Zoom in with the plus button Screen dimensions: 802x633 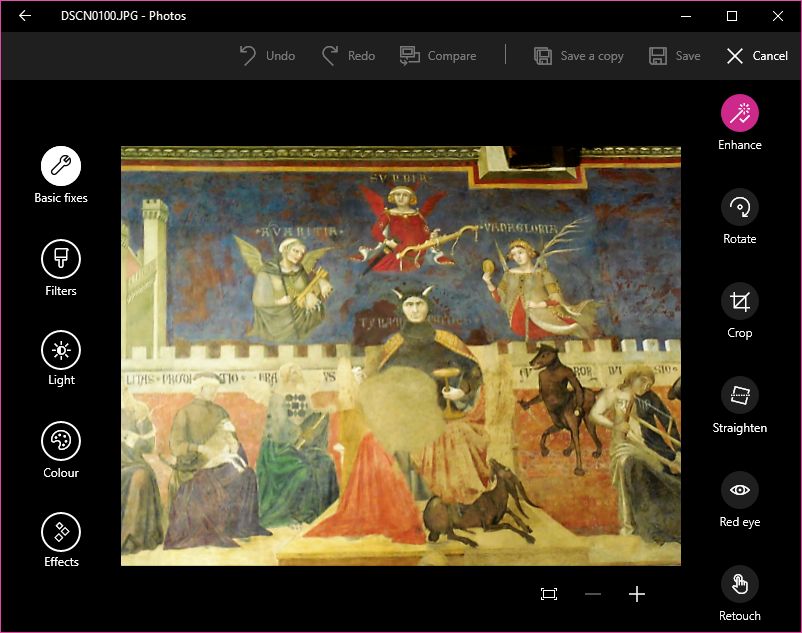(x=637, y=594)
